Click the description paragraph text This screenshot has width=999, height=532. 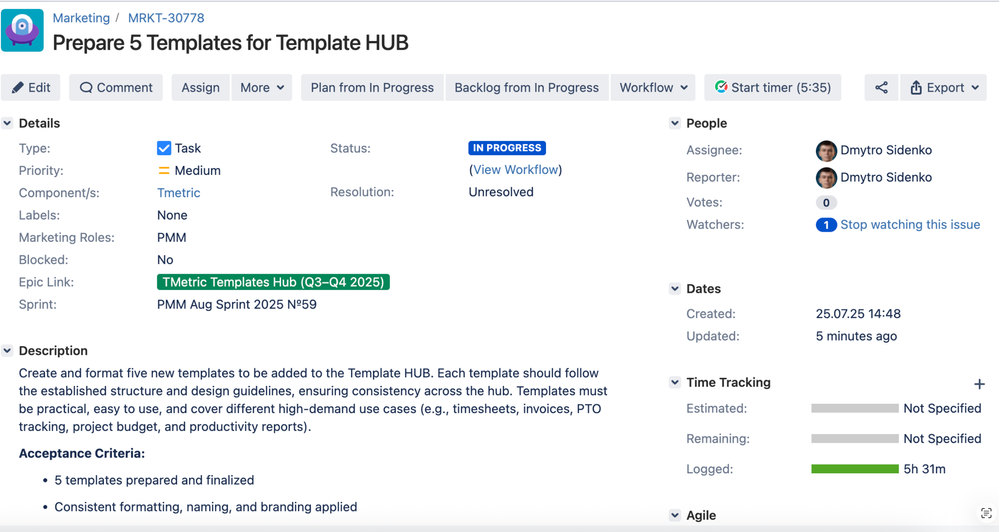313,400
